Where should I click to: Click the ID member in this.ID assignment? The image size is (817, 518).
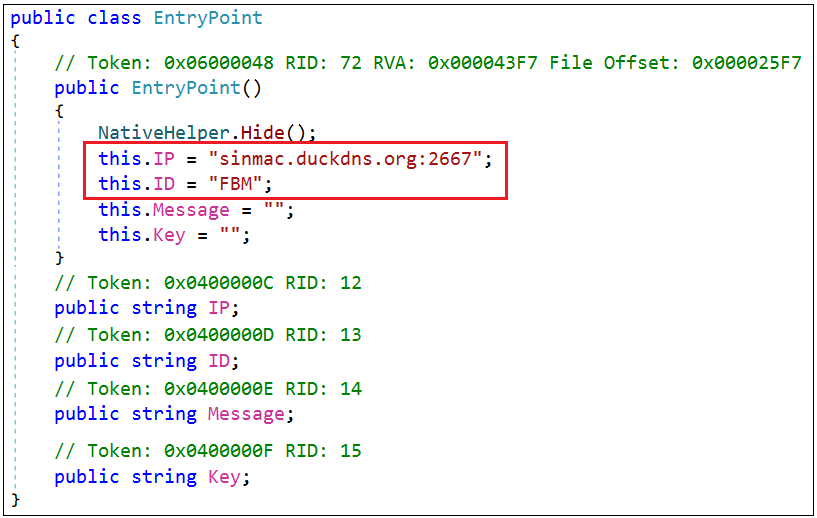[x=164, y=184]
